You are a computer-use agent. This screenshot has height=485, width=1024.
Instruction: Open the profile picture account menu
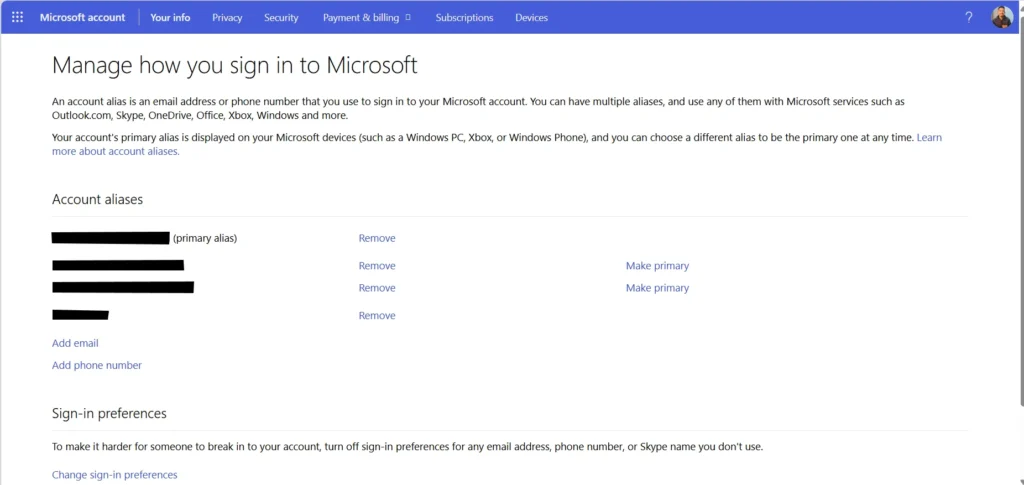1002,17
